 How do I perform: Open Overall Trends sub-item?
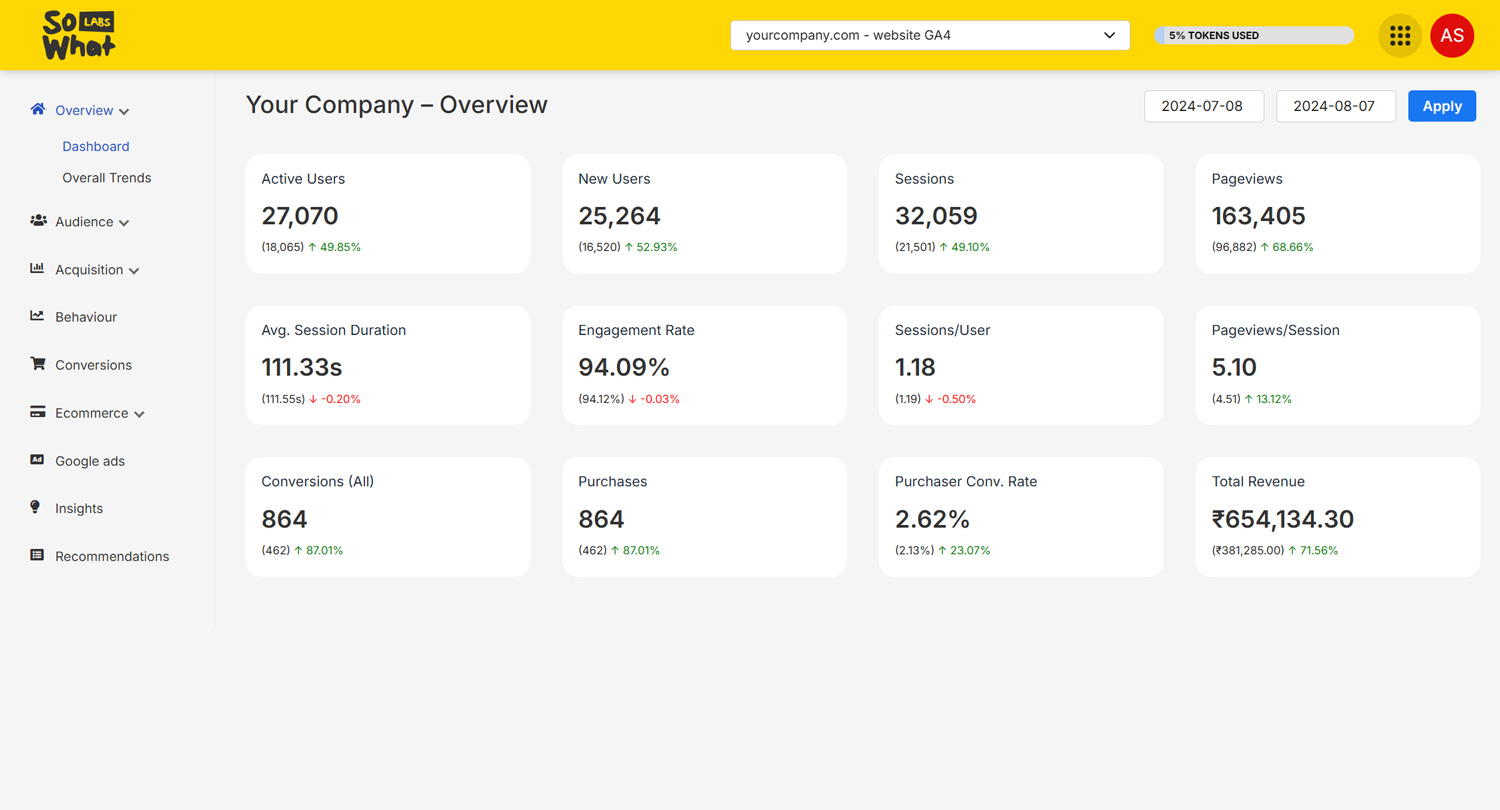click(x=107, y=178)
